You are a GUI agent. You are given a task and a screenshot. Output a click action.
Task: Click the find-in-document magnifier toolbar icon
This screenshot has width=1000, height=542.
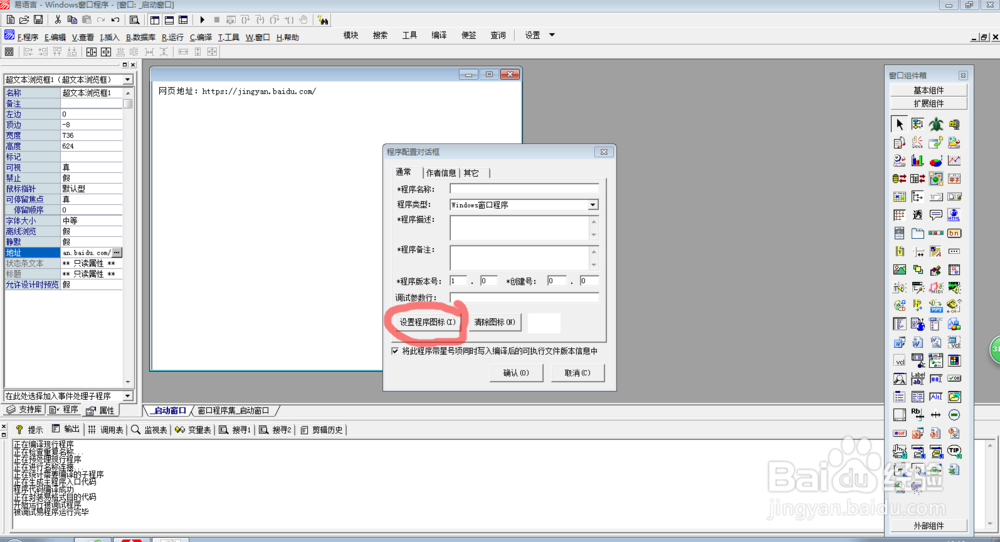pos(134,20)
